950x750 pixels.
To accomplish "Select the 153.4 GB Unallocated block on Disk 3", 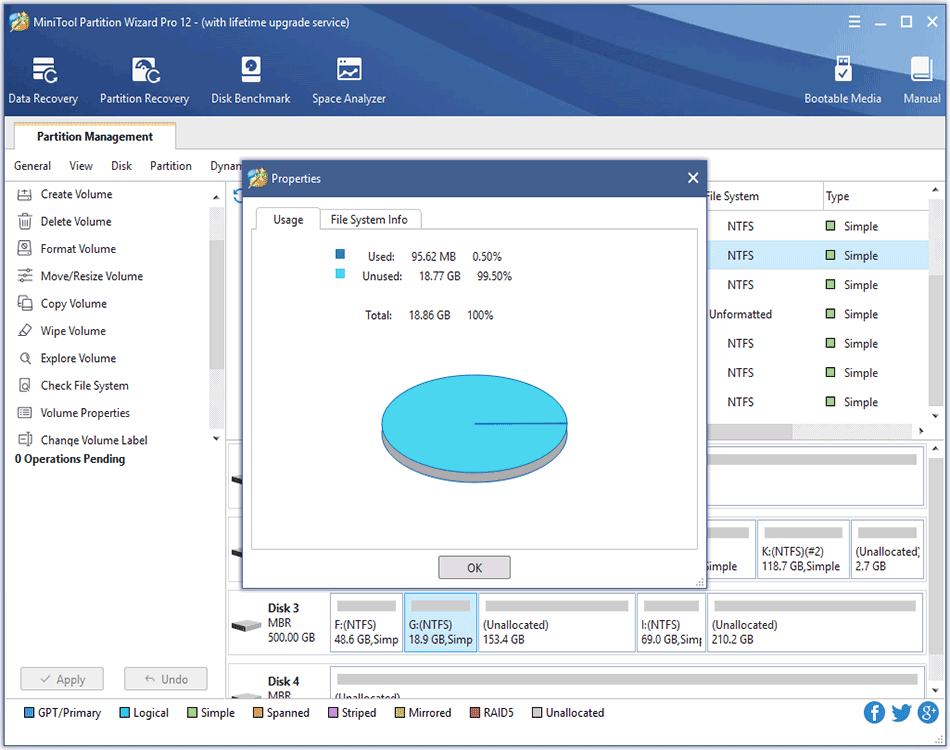I will coord(557,623).
